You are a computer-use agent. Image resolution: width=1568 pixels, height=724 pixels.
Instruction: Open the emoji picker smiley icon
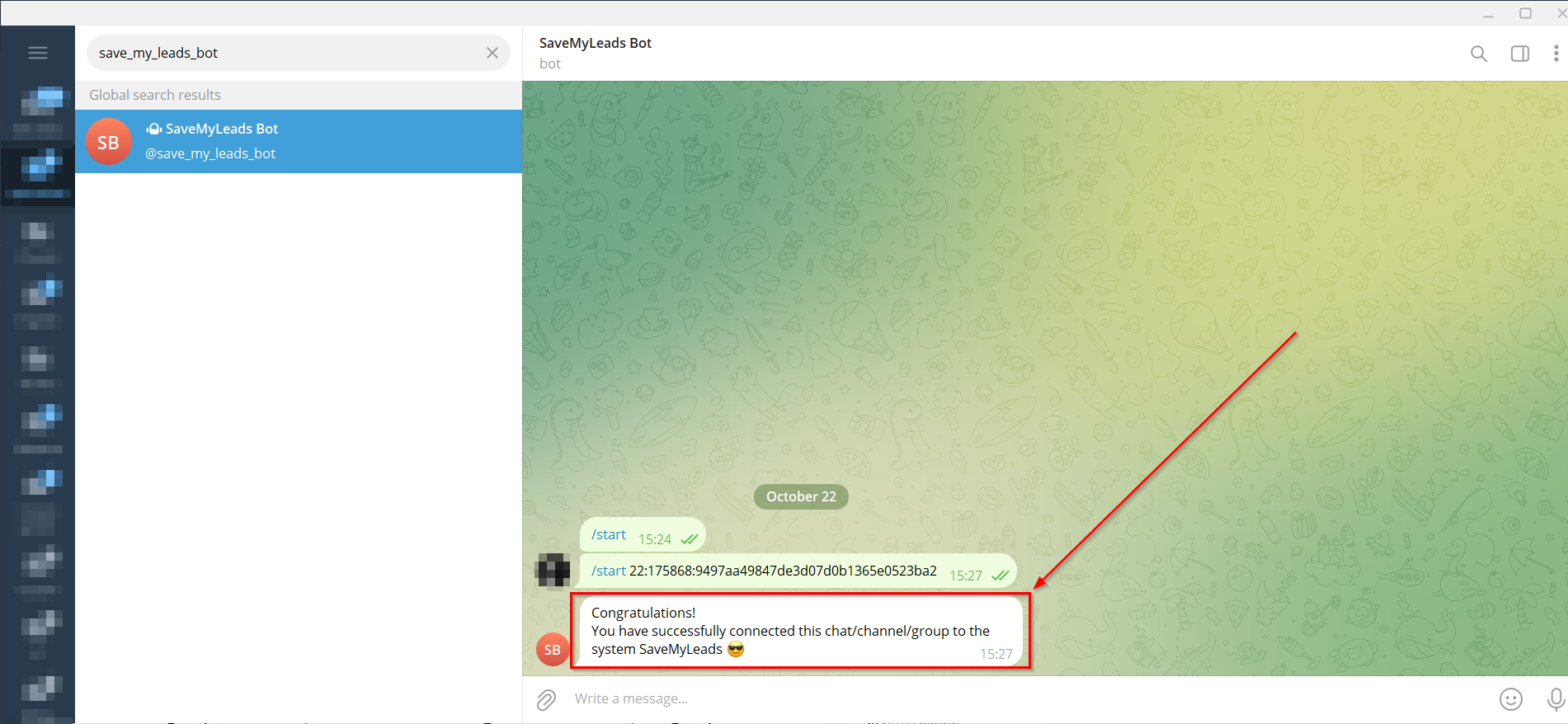click(x=1510, y=699)
